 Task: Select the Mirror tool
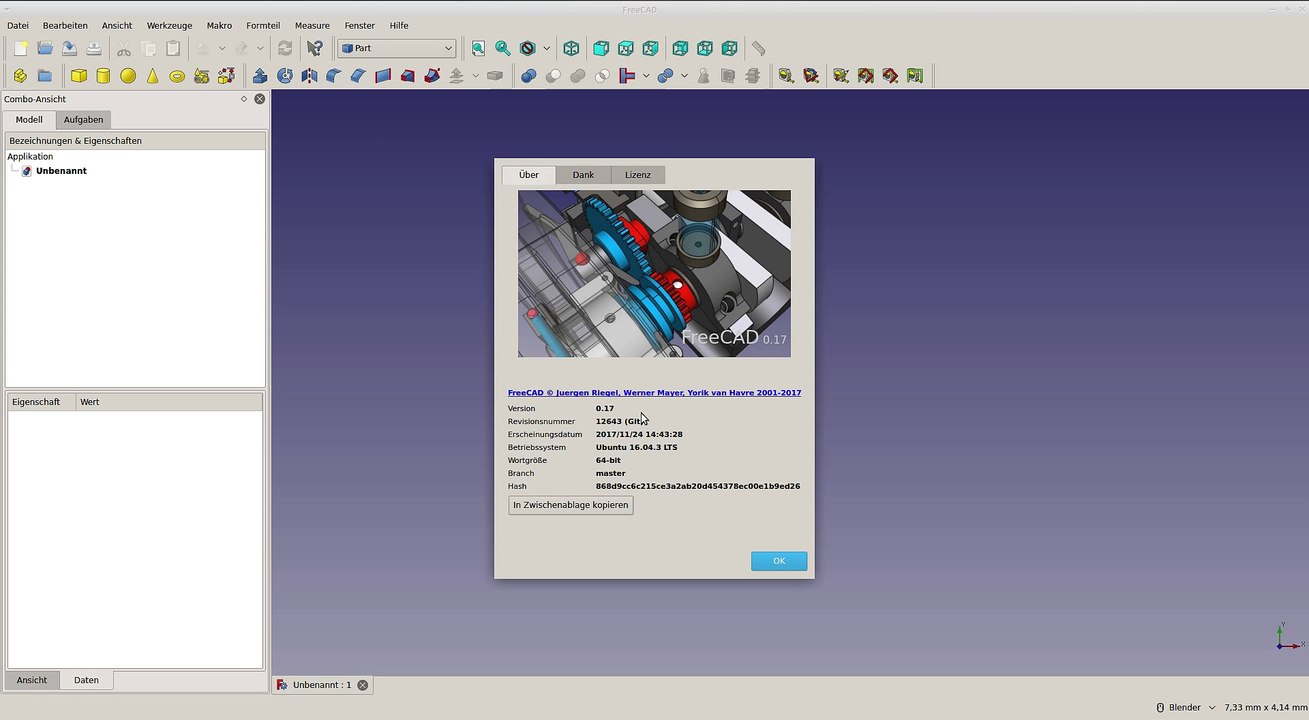pos(309,76)
